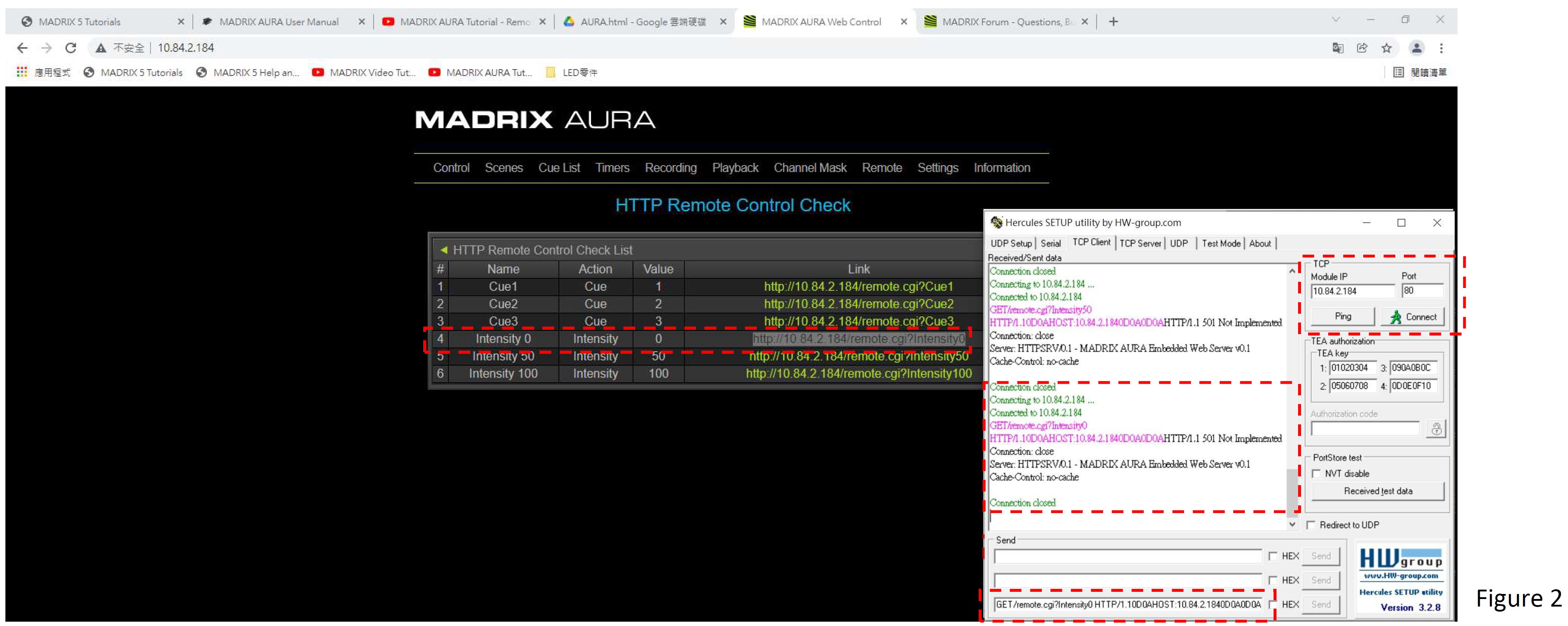Screen dimensions: 1568x626
Task: Open the Channel Mask page
Action: [x=810, y=168]
